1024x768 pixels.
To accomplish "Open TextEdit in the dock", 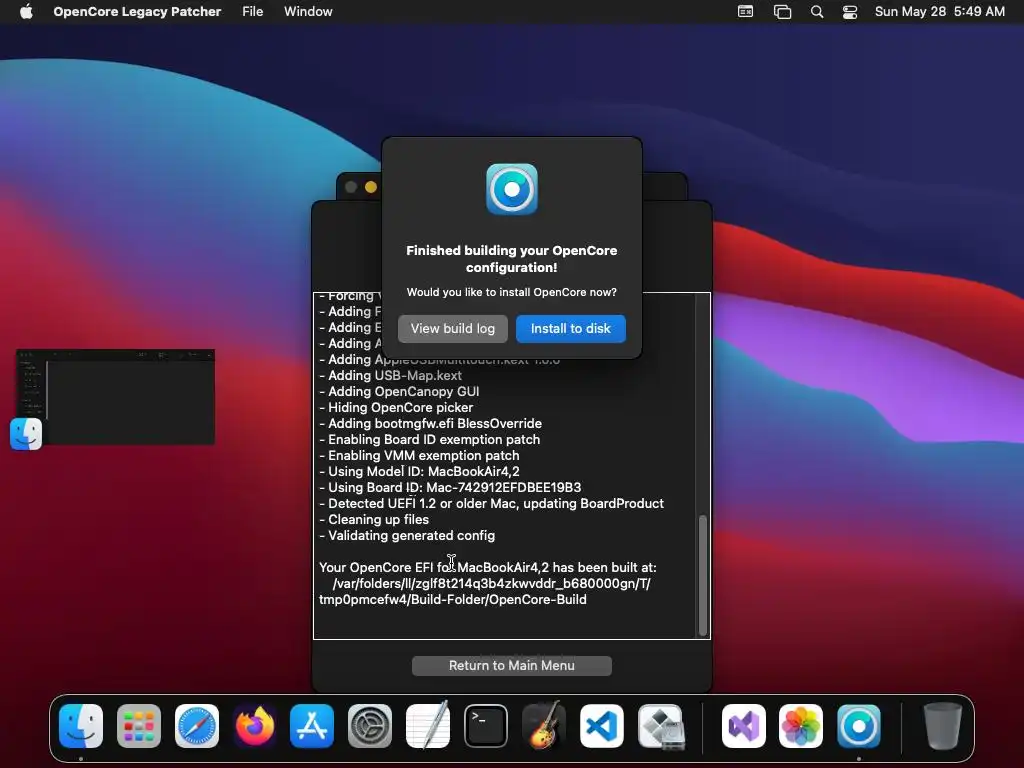I will (428, 726).
